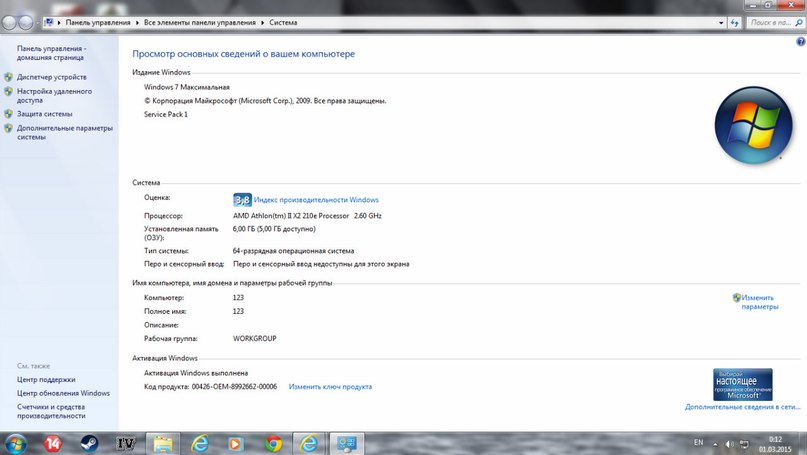Click shield icon beside Изменить параметры
The width and height of the screenshot is (807, 455).
[736, 298]
